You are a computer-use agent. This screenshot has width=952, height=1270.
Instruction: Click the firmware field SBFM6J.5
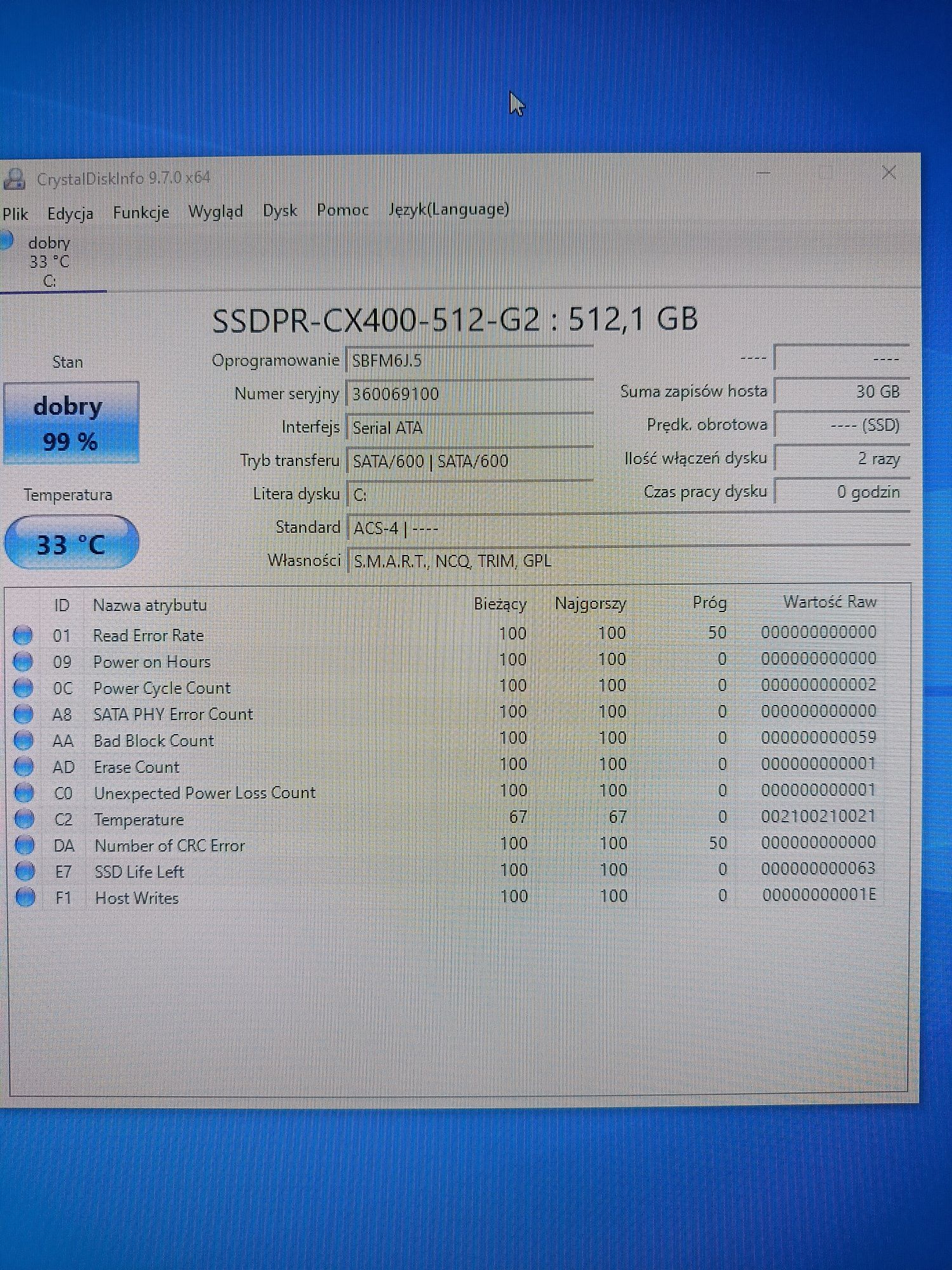(x=470, y=361)
